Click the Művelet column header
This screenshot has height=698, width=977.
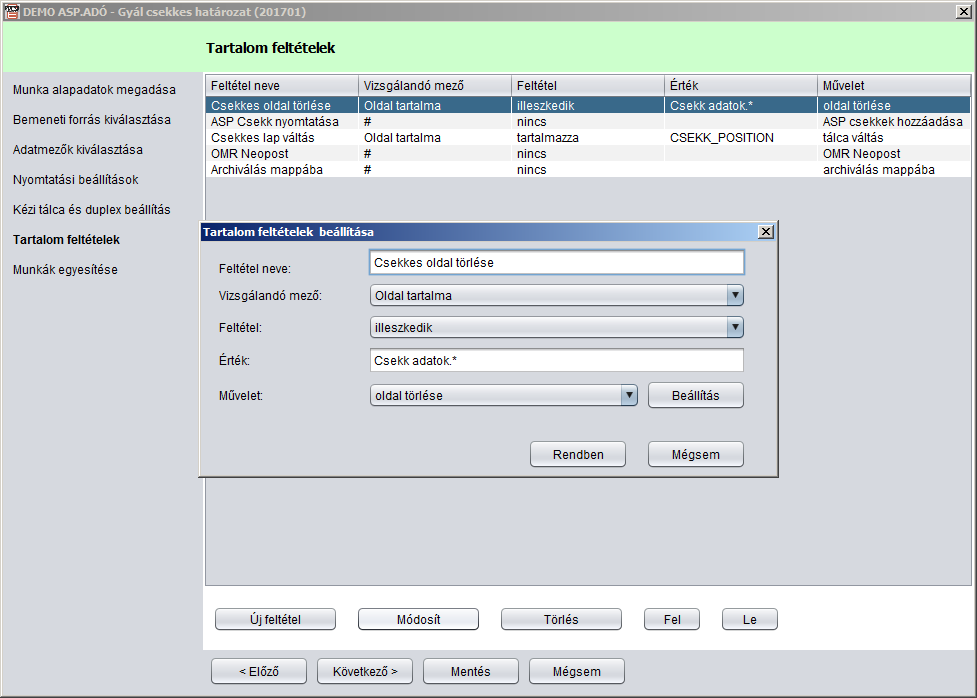tap(894, 85)
